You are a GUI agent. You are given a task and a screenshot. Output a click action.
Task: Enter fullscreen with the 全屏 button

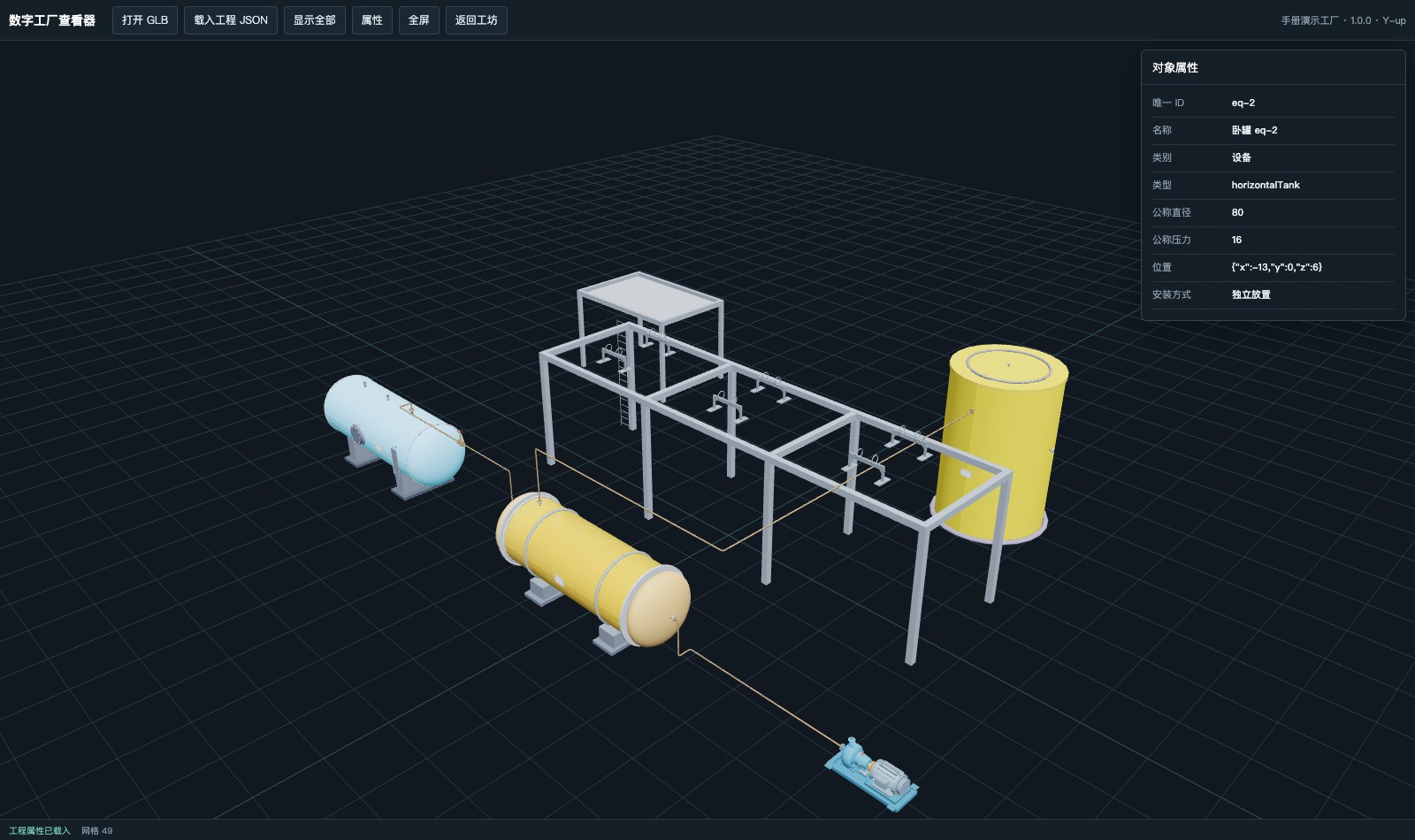(x=419, y=20)
